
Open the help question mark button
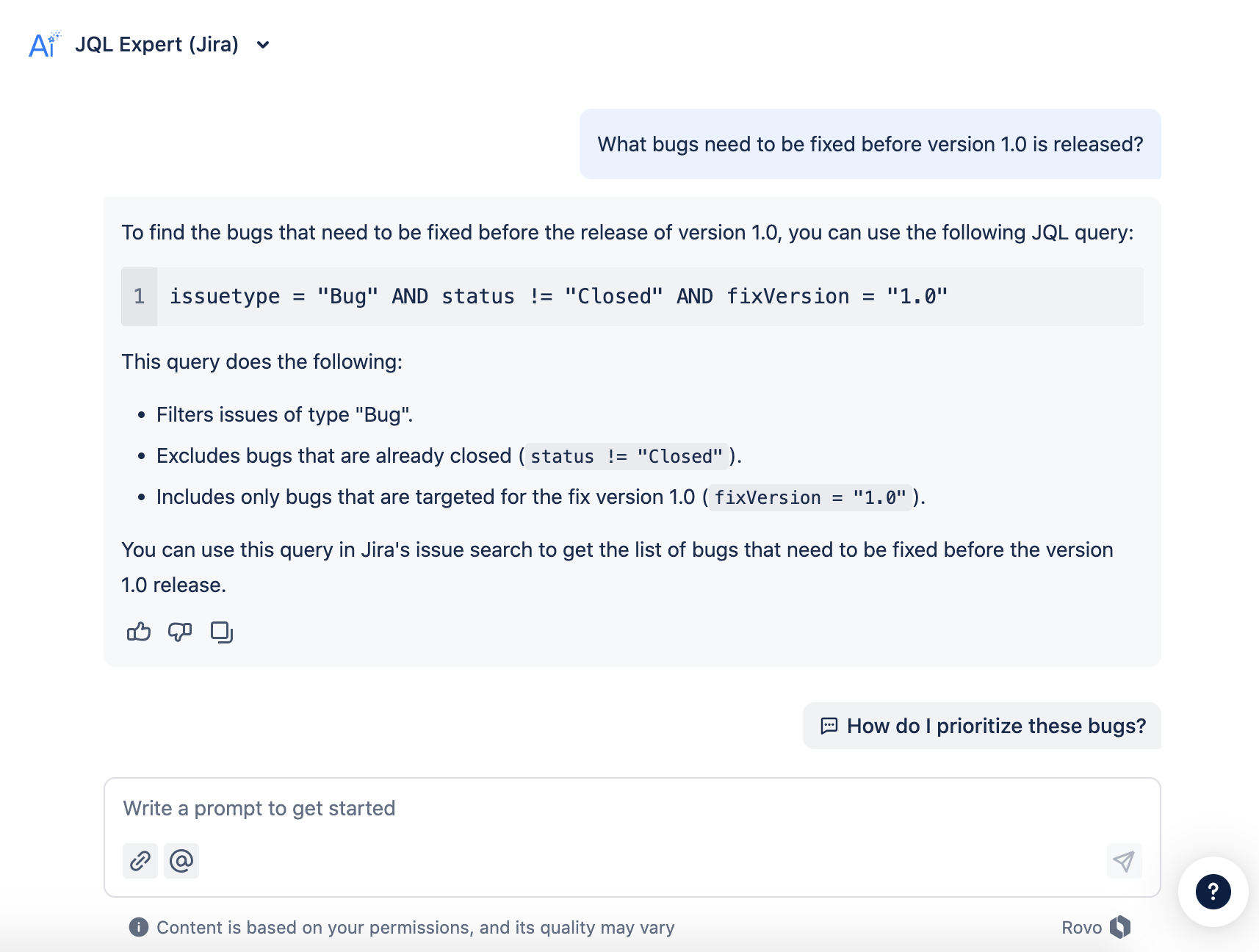point(1213,892)
